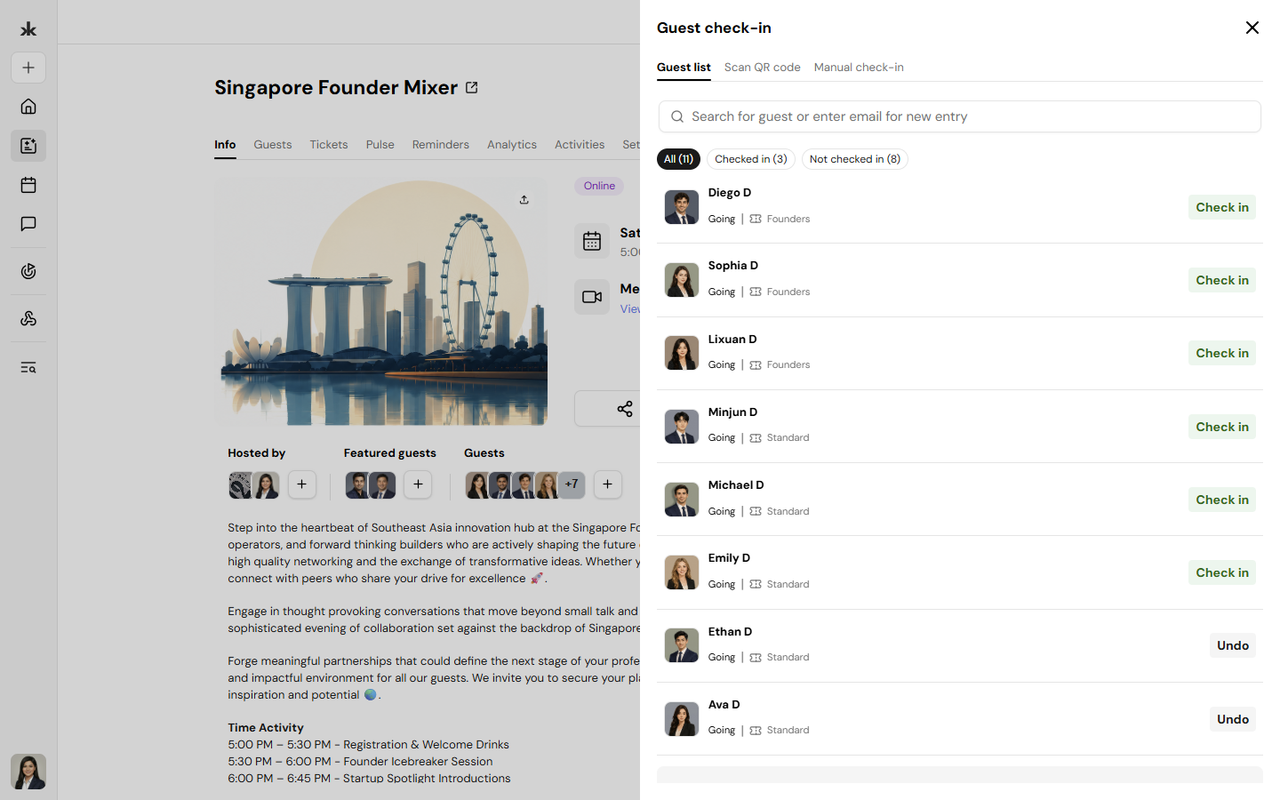Open the Tickets tab of event
This screenshot has width=1280, height=800.
329,145
